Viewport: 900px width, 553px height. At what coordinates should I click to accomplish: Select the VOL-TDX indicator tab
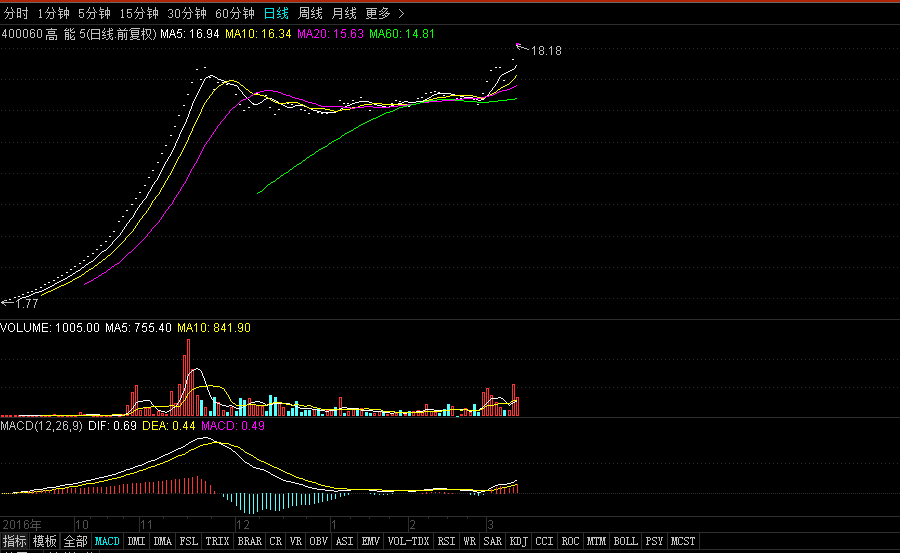408,541
